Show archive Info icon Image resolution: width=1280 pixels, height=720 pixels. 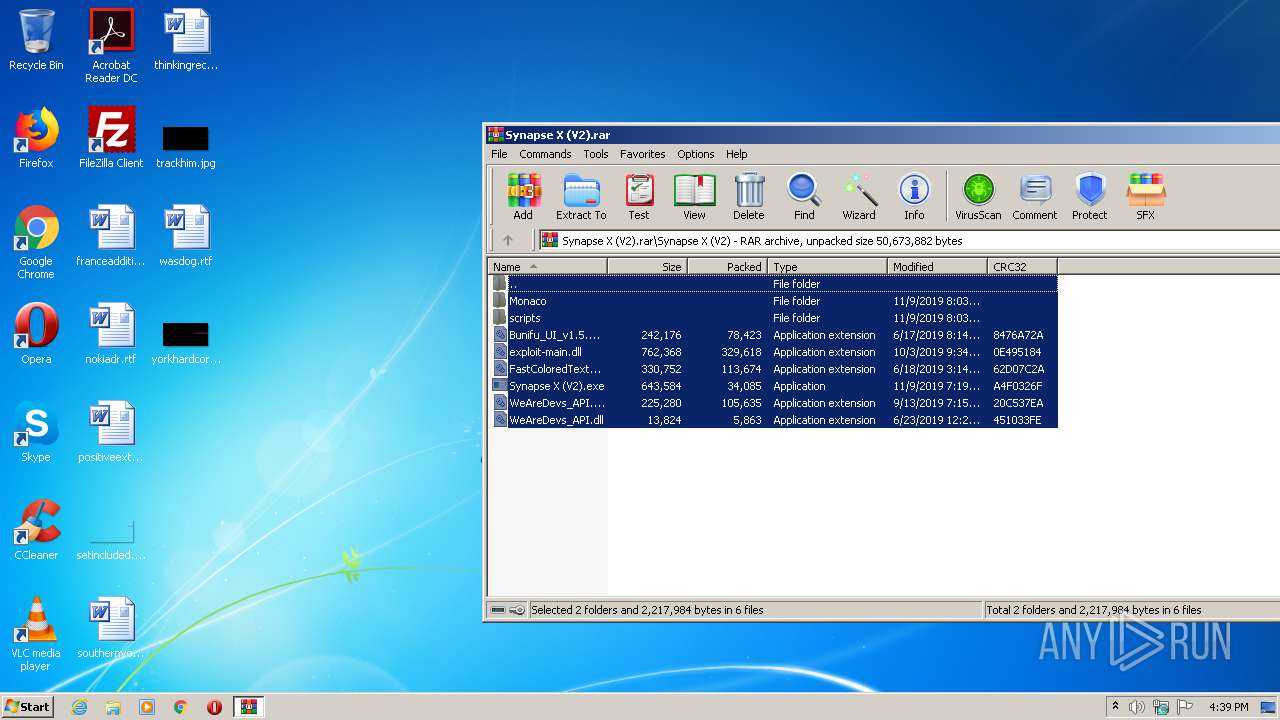914,196
